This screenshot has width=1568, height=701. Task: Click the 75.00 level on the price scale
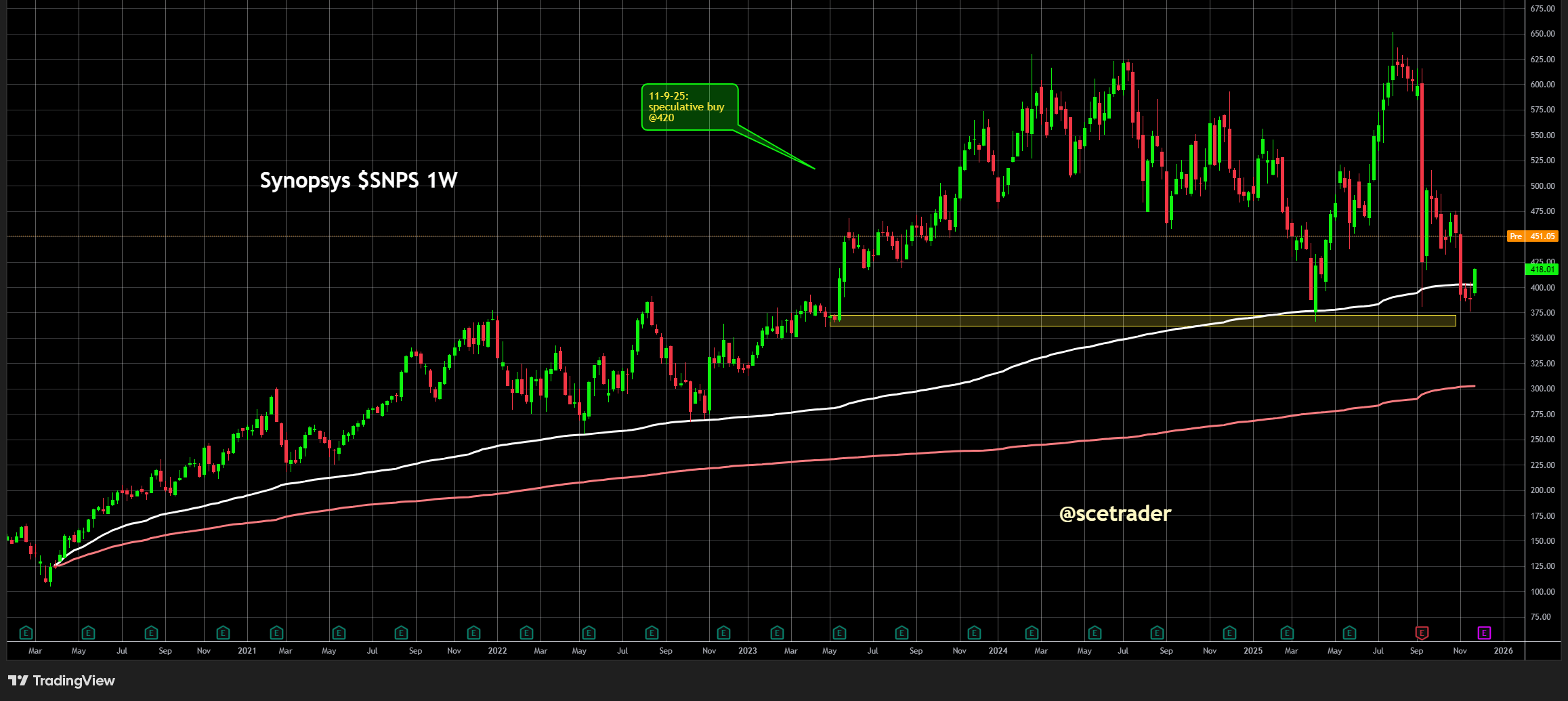click(1540, 617)
